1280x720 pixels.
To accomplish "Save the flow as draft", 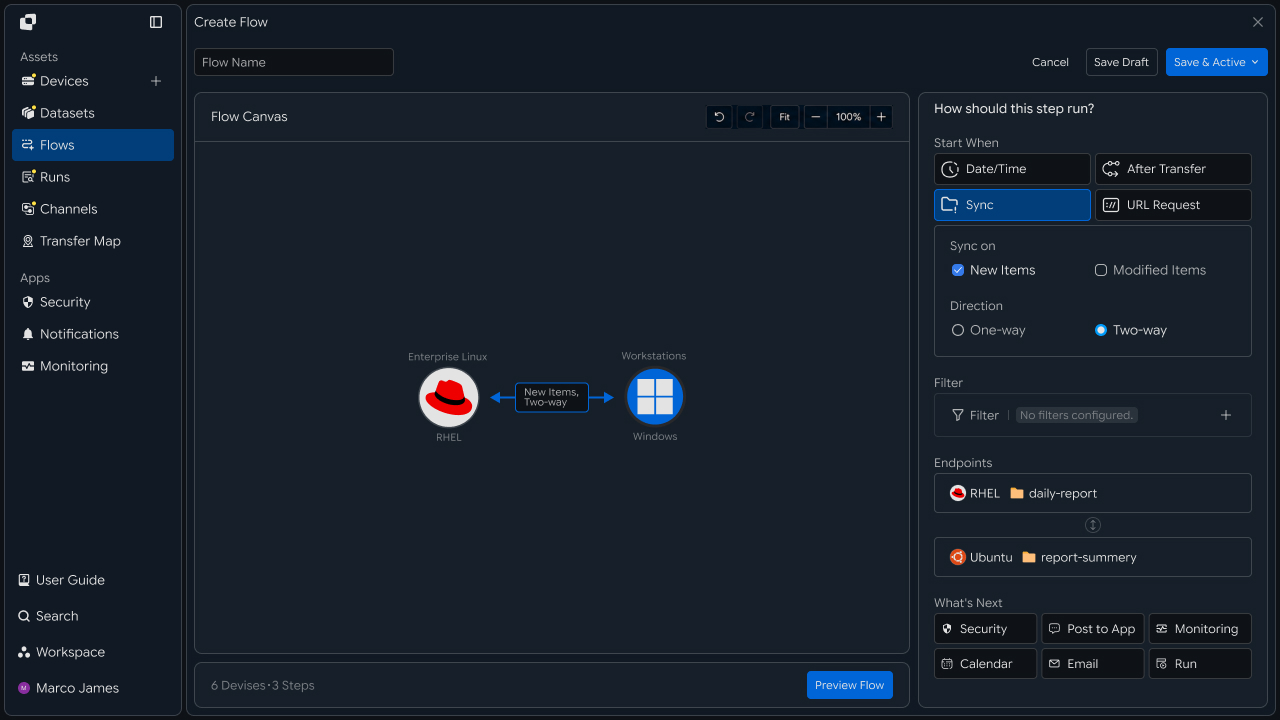I will pos(1121,62).
